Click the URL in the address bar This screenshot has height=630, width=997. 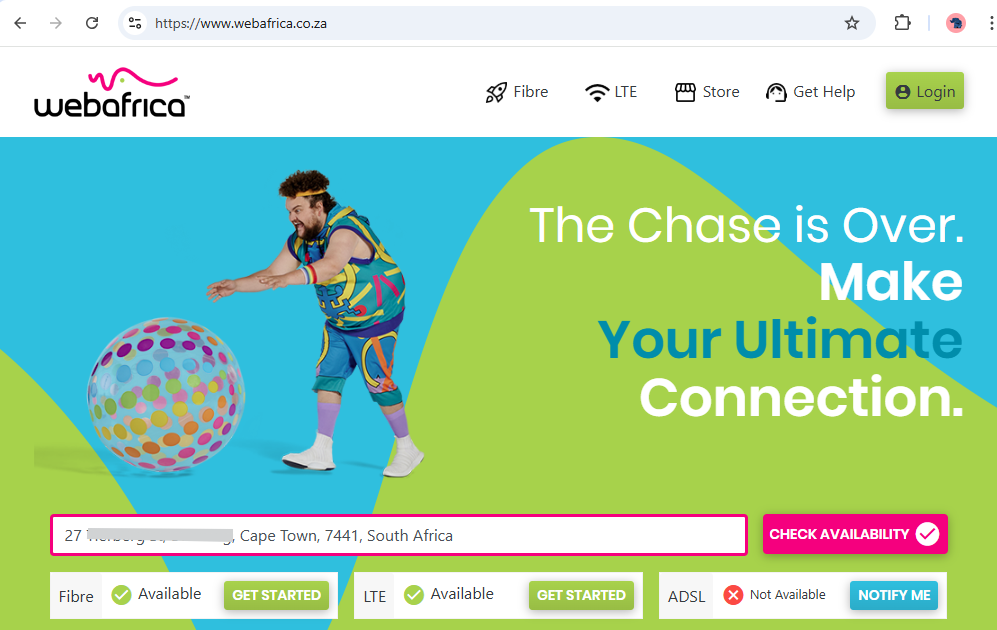click(241, 24)
